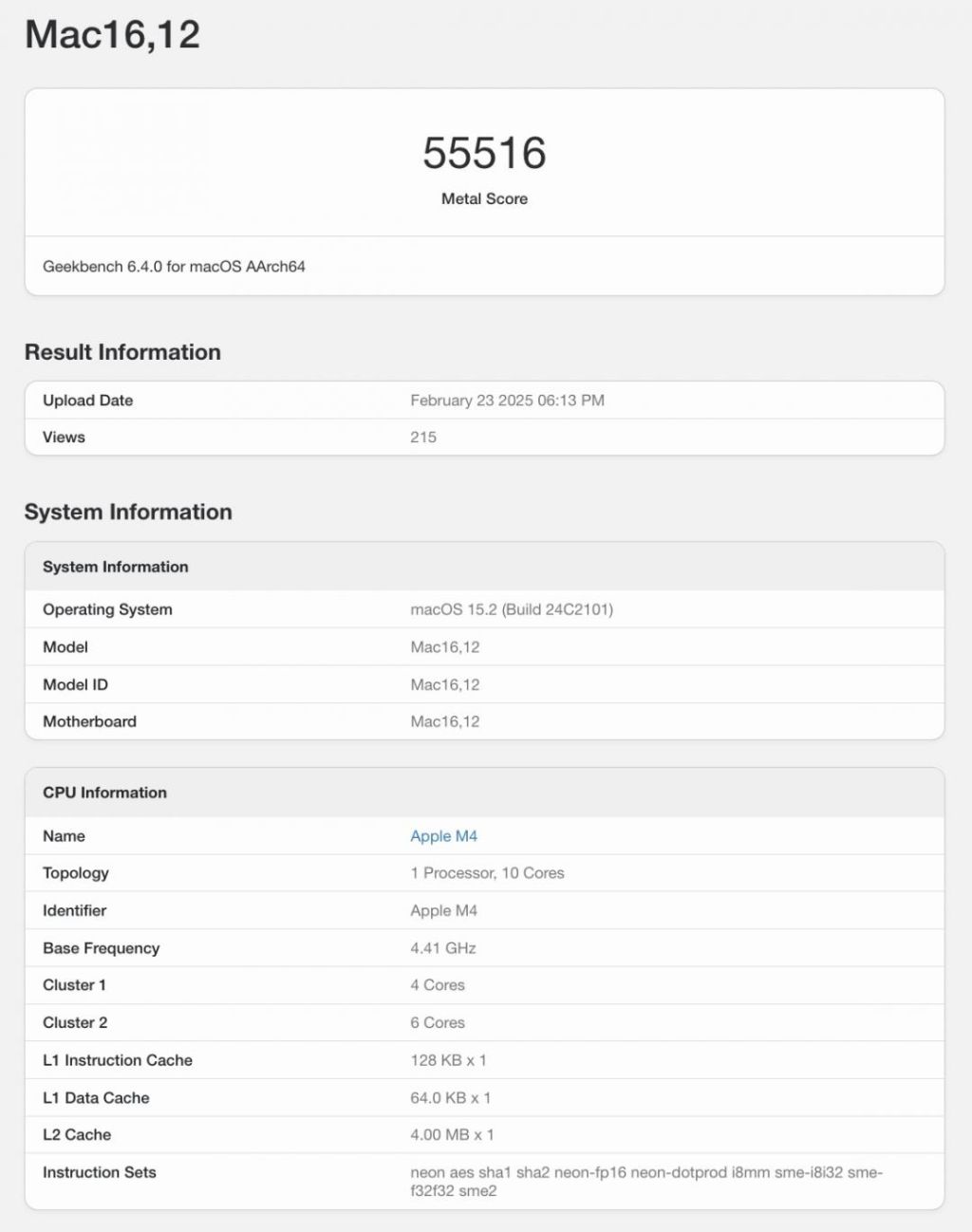Viewport: 972px width, 1232px height.
Task: Click the L1 Instruction Cache label
Action: tap(118, 1060)
